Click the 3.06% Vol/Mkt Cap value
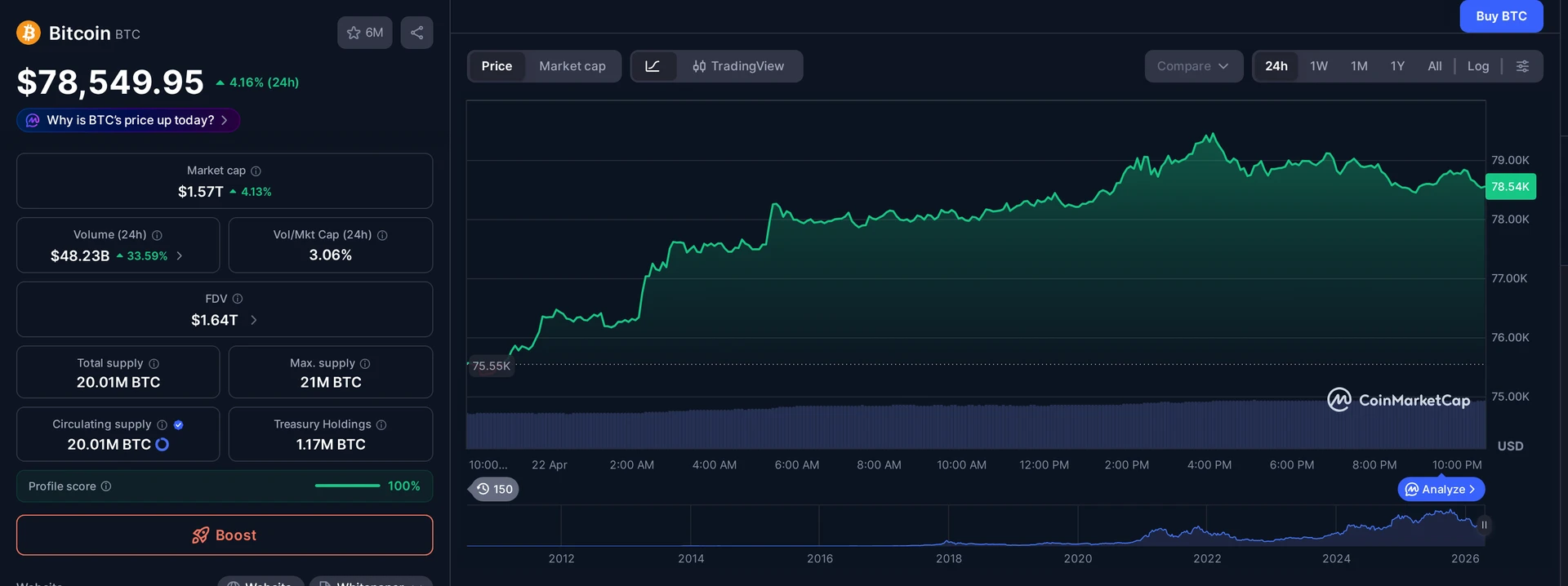 click(331, 255)
